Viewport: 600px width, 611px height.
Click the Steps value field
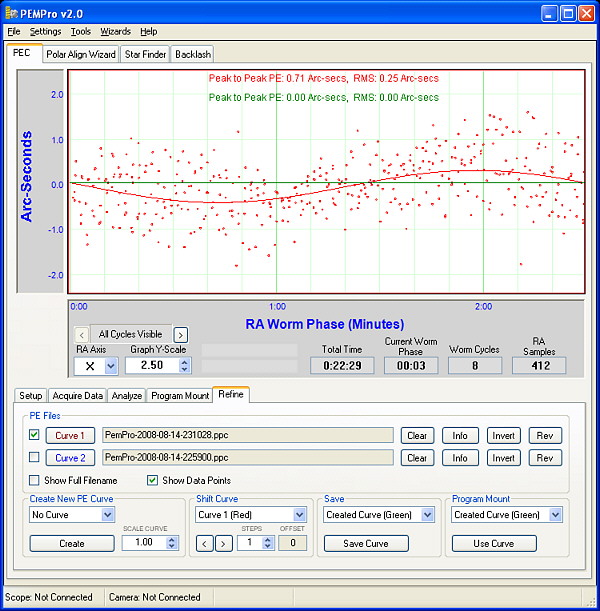[x=250, y=543]
